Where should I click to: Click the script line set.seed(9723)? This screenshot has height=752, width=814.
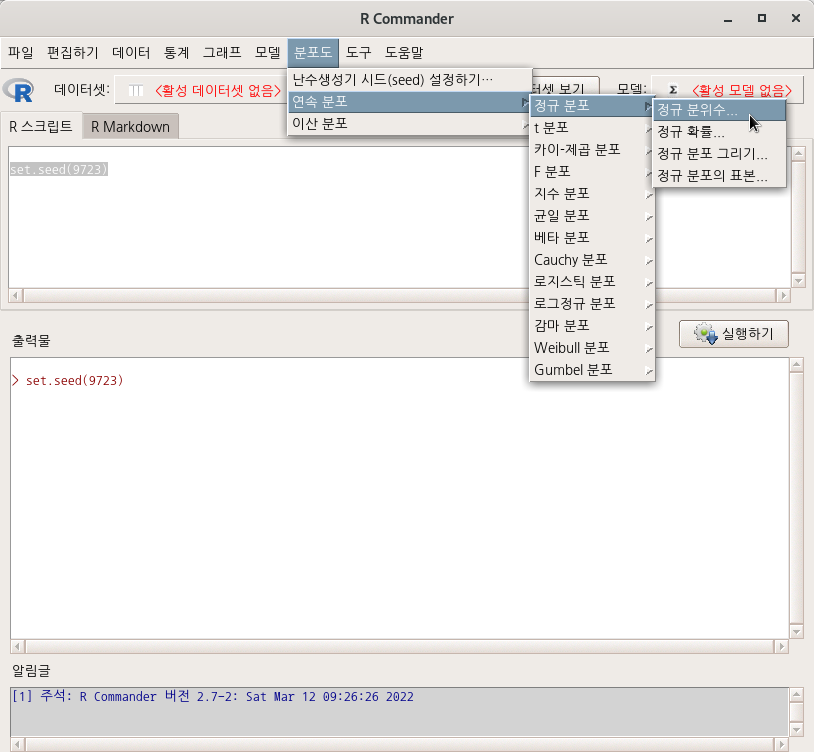[x=59, y=170]
